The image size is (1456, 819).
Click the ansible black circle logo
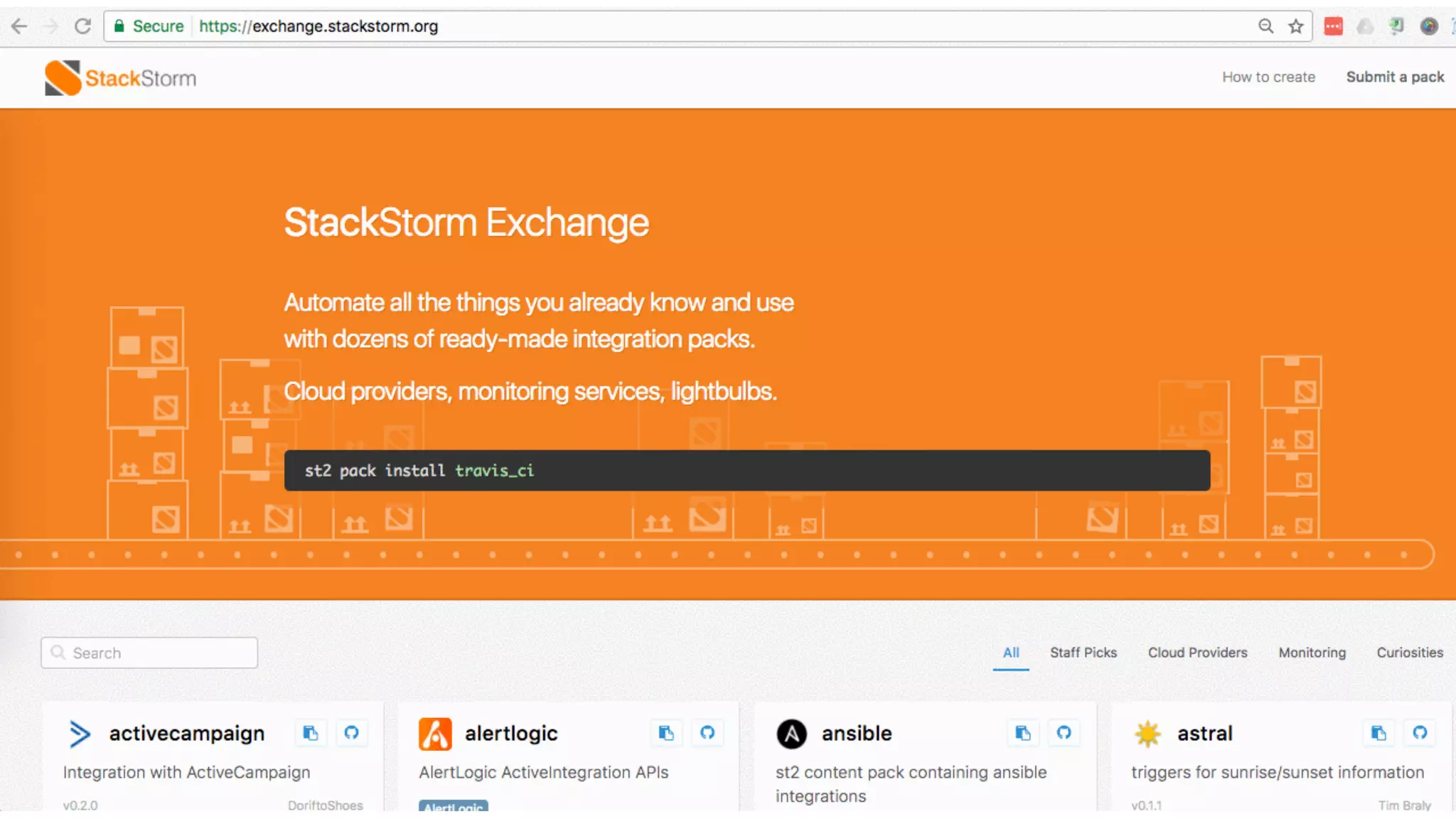click(791, 734)
